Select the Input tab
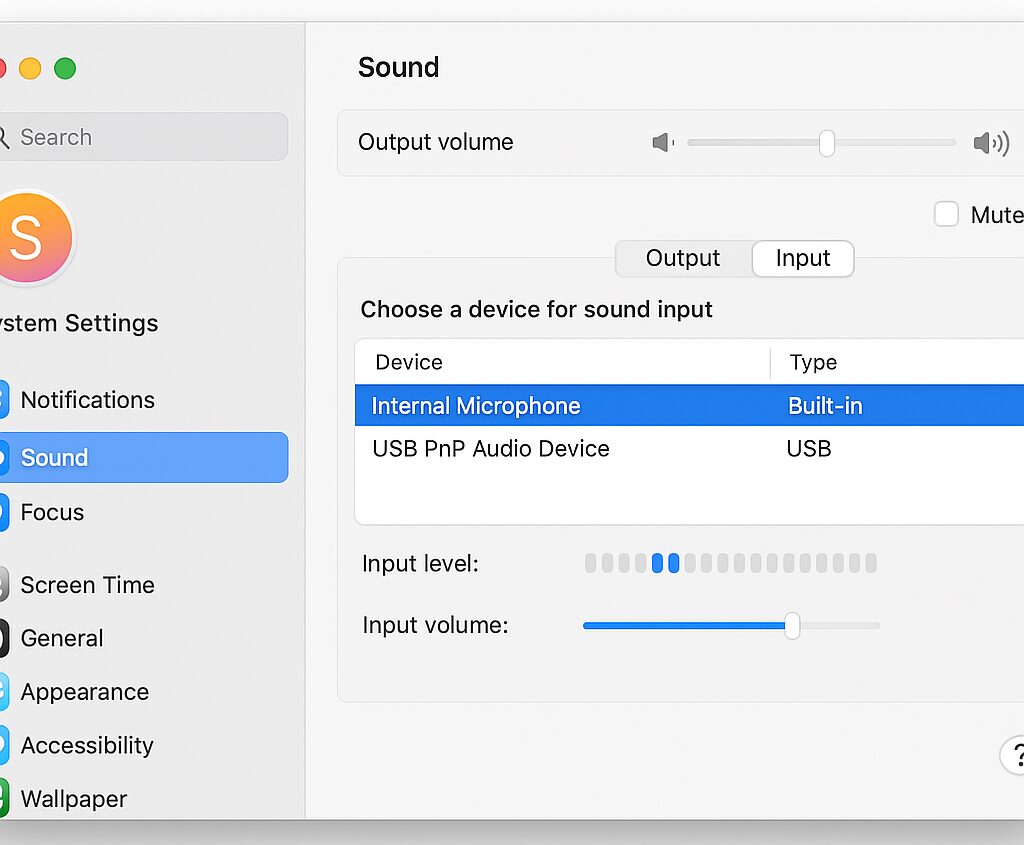 coord(803,258)
